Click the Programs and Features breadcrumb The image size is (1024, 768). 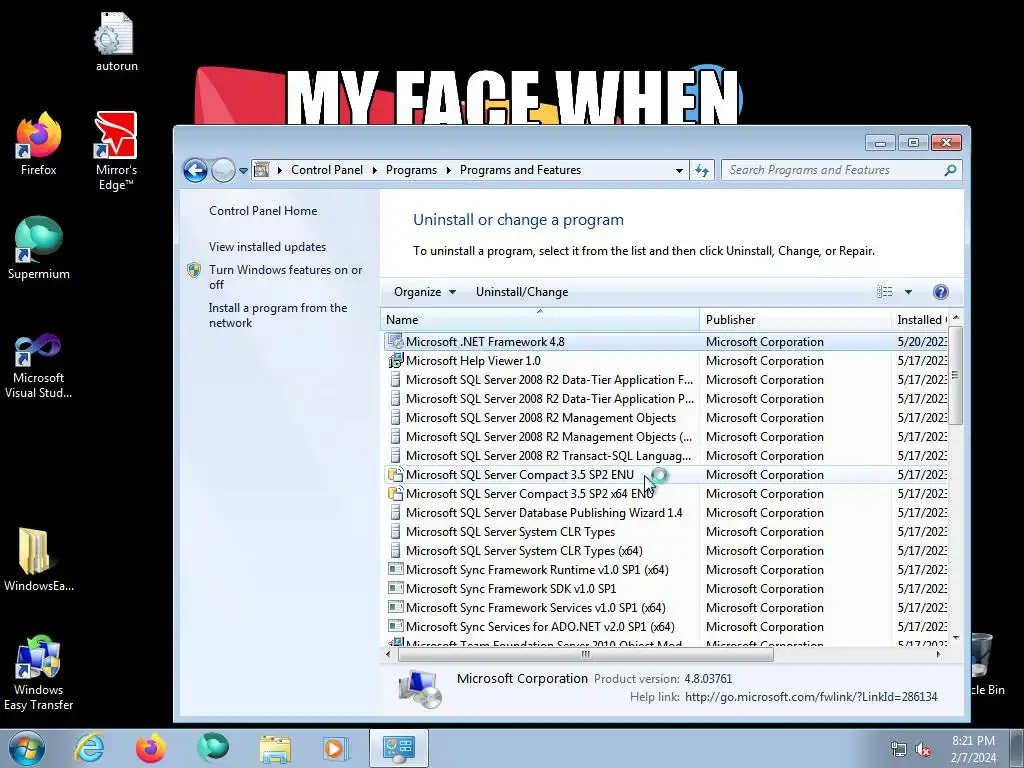point(520,170)
